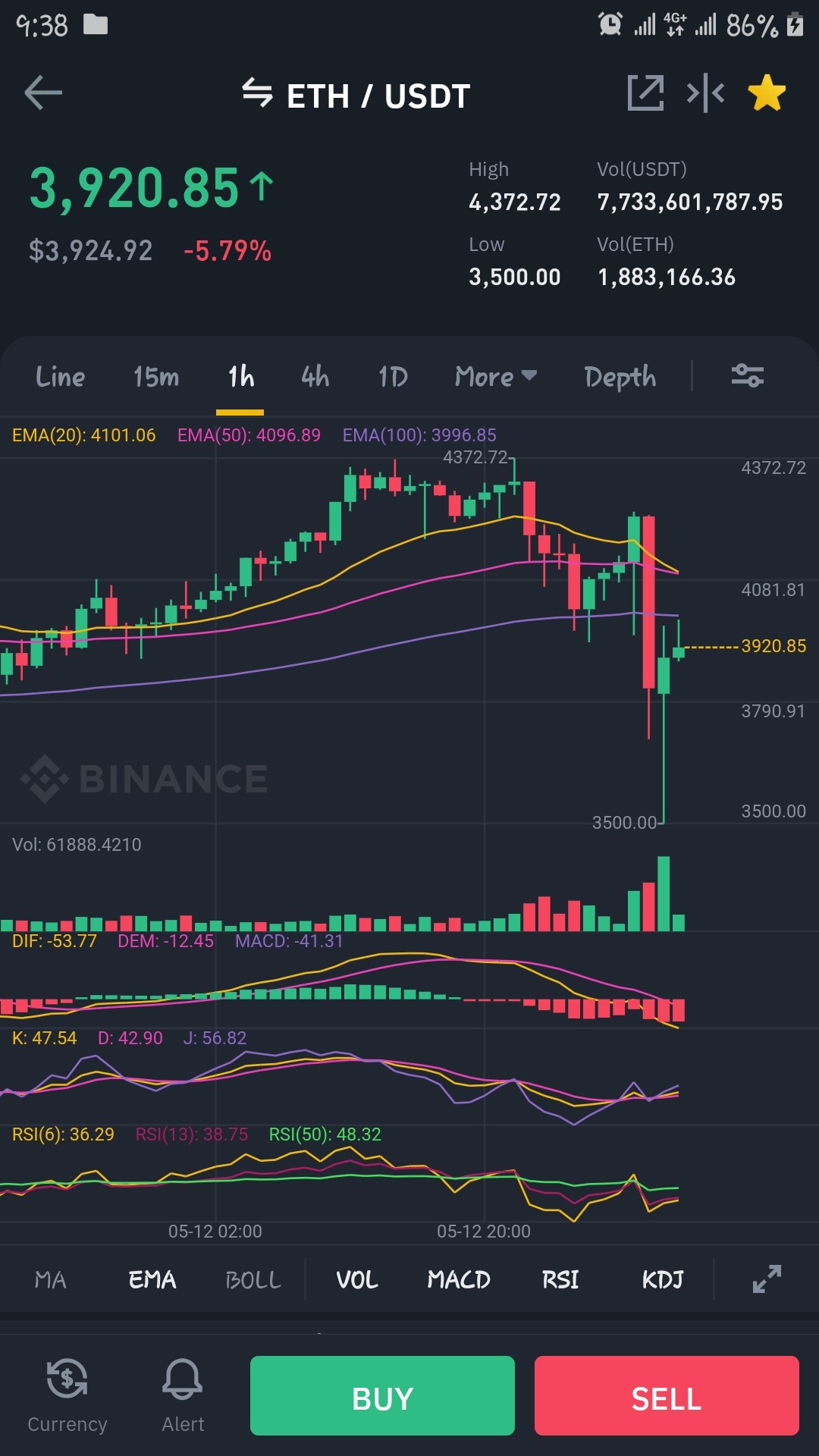
Task: Toggle the yellow favorite star
Action: click(767, 93)
